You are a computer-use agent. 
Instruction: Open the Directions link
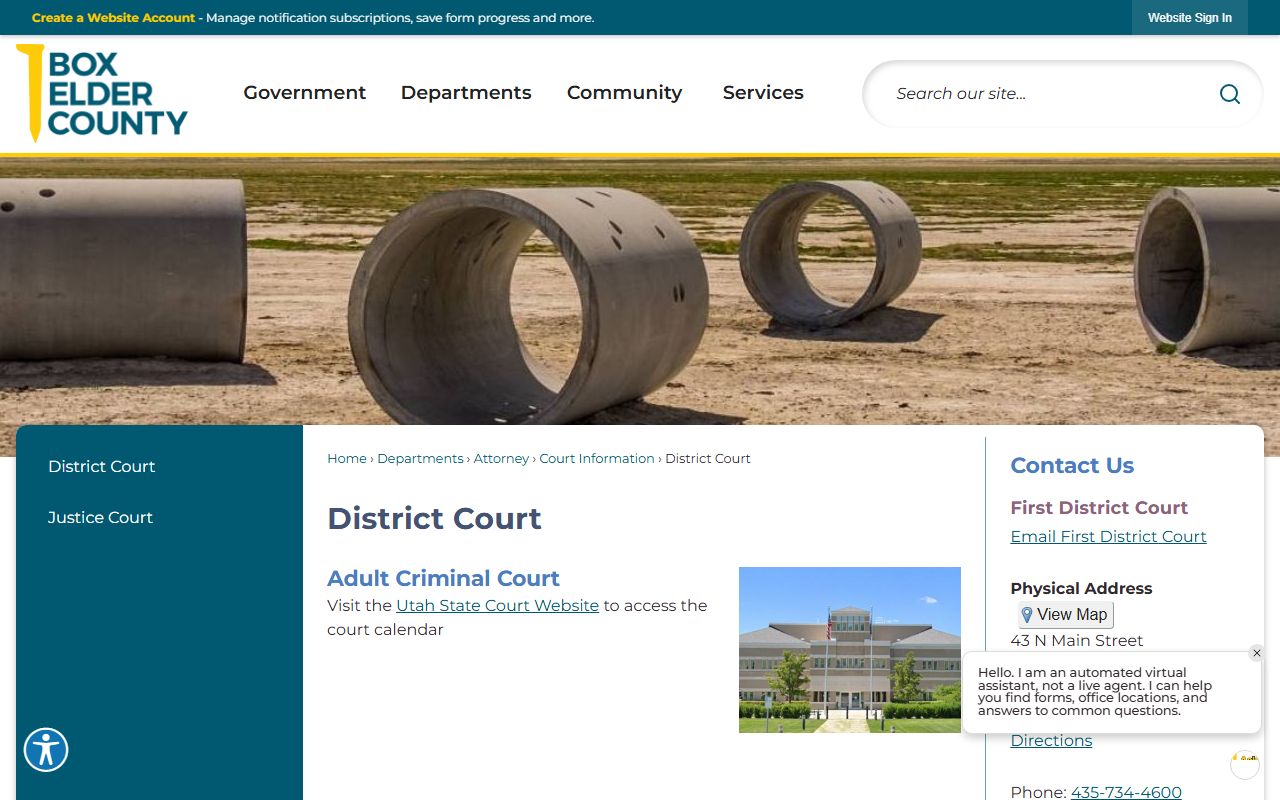[1051, 741]
